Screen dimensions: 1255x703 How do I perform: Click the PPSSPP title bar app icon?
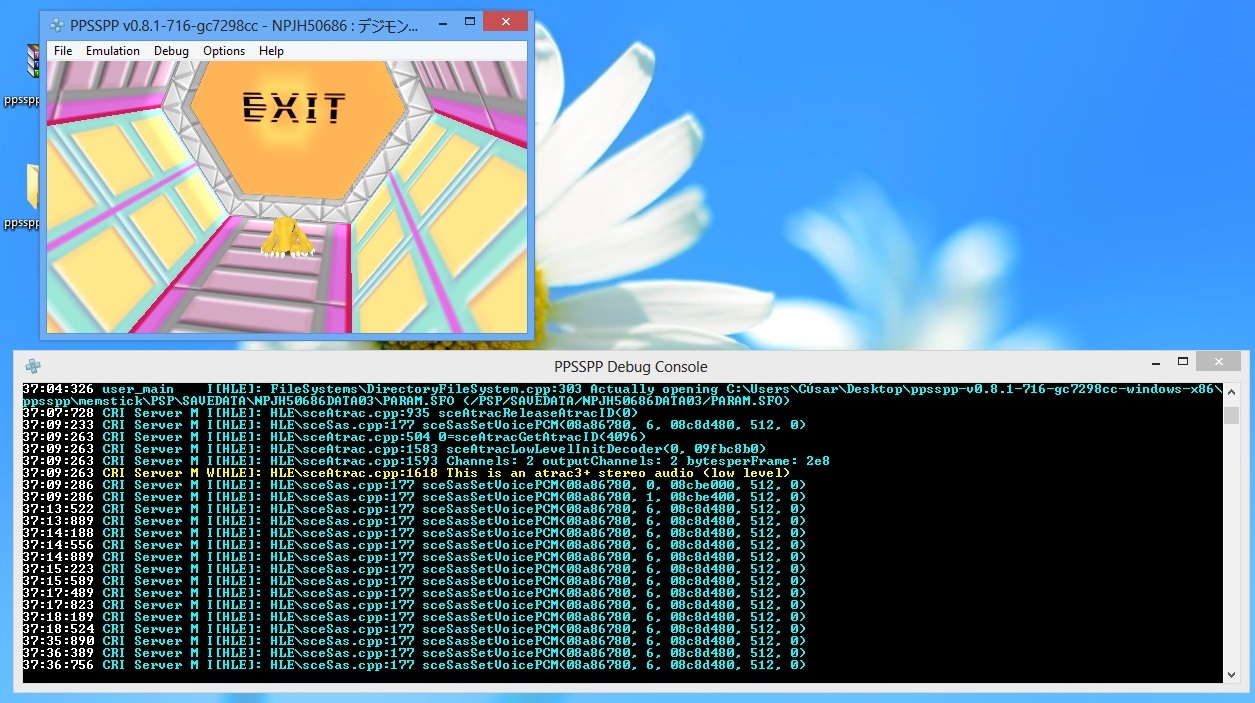point(57,26)
